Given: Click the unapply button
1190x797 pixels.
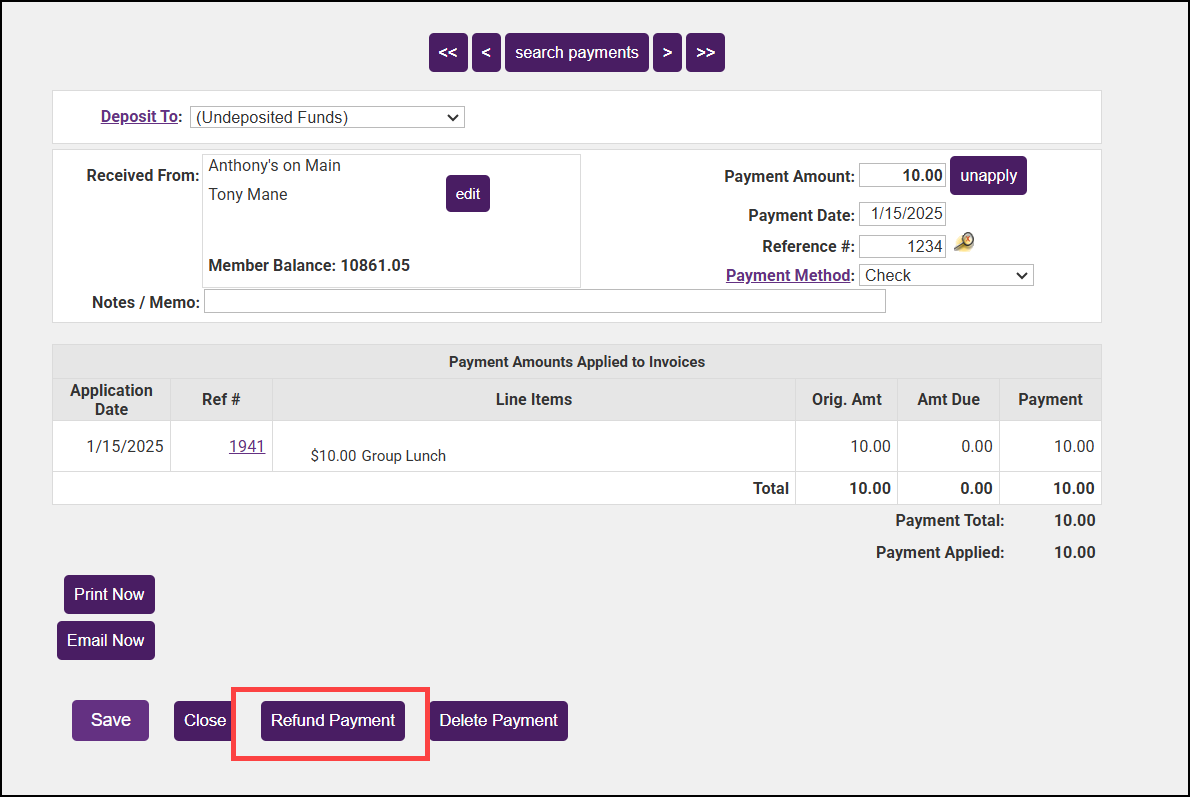Looking at the screenshot, I should (x=988, y=176).
